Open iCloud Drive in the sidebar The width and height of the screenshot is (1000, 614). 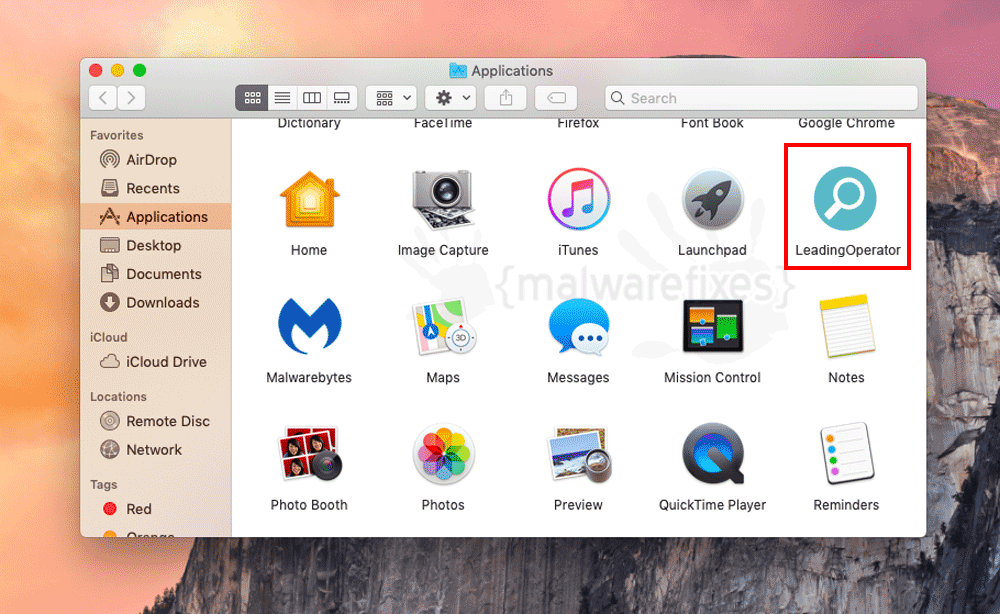tap(156, 362)
